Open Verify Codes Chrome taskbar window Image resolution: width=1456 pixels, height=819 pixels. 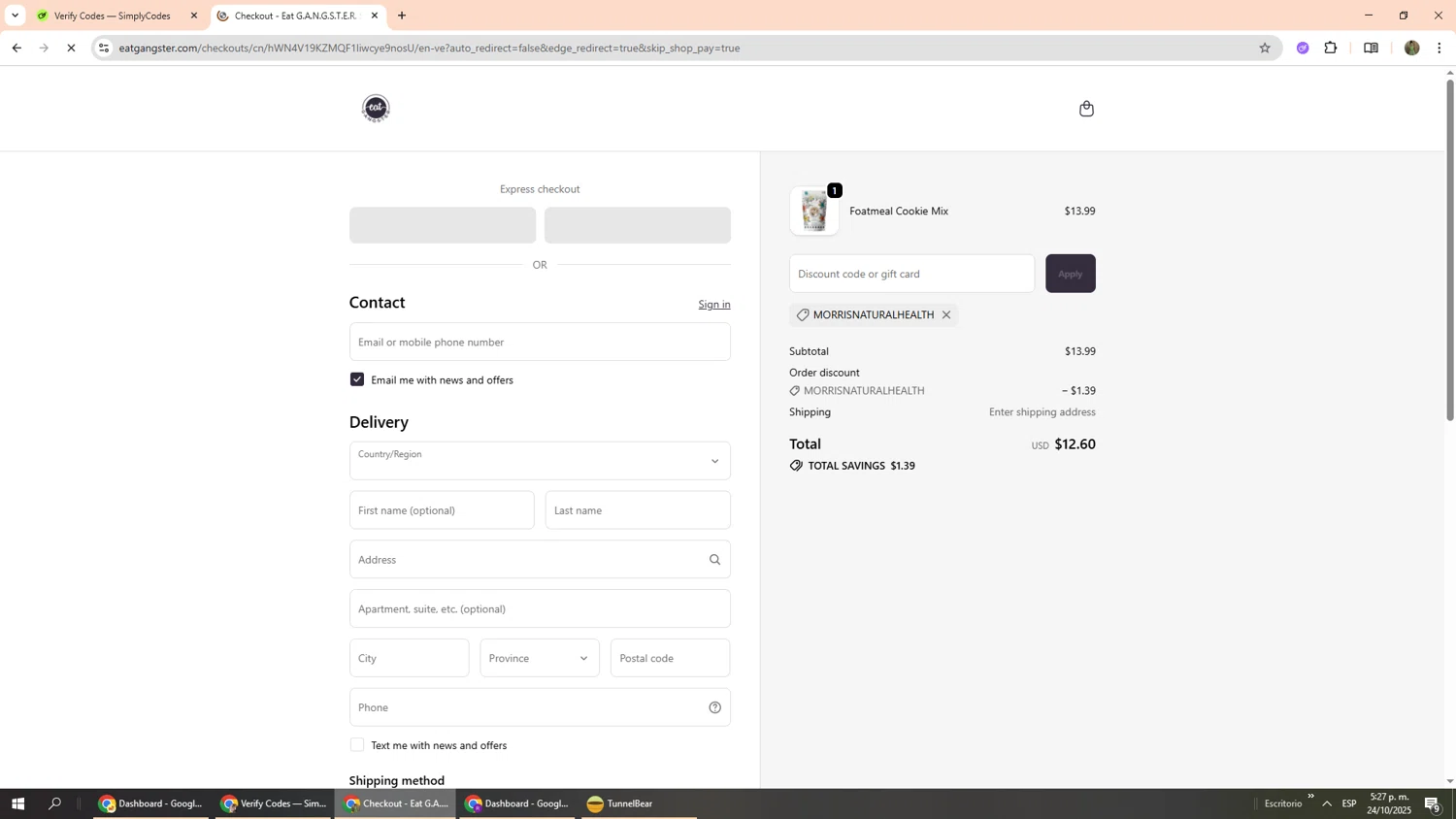pyautogui.click(x=273, y=803)
